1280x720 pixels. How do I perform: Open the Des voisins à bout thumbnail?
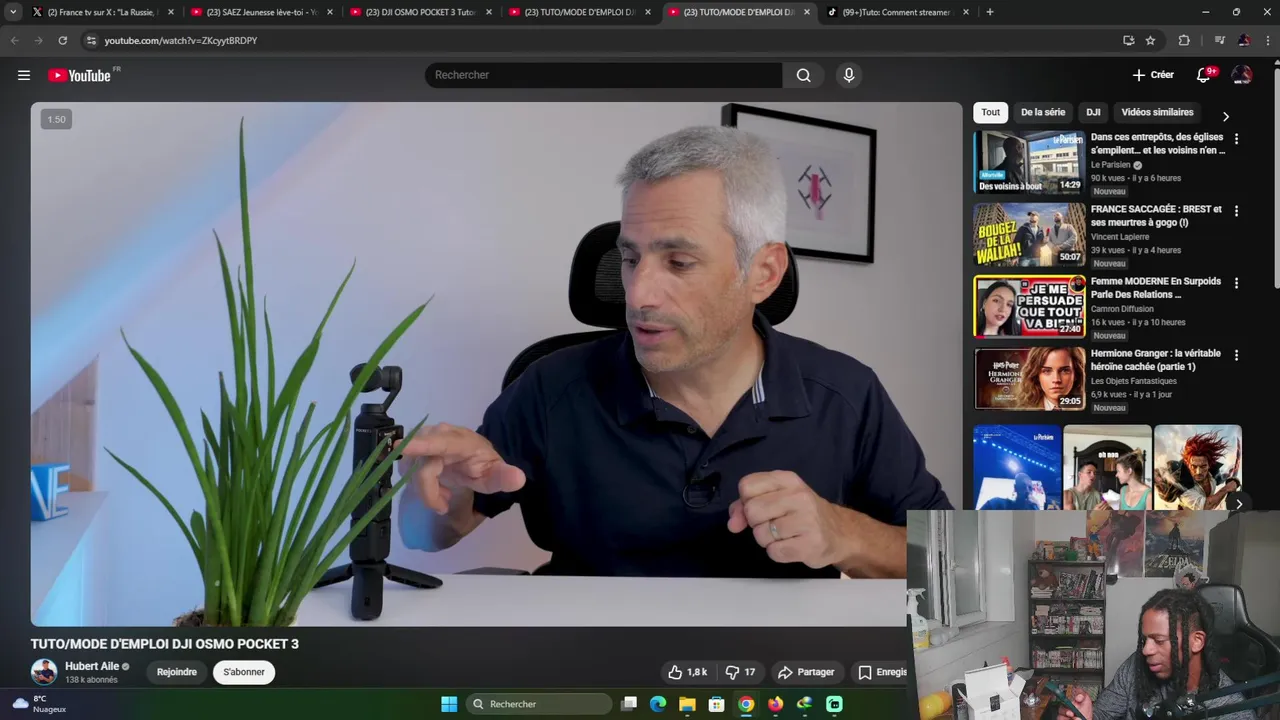(1029, 162)
